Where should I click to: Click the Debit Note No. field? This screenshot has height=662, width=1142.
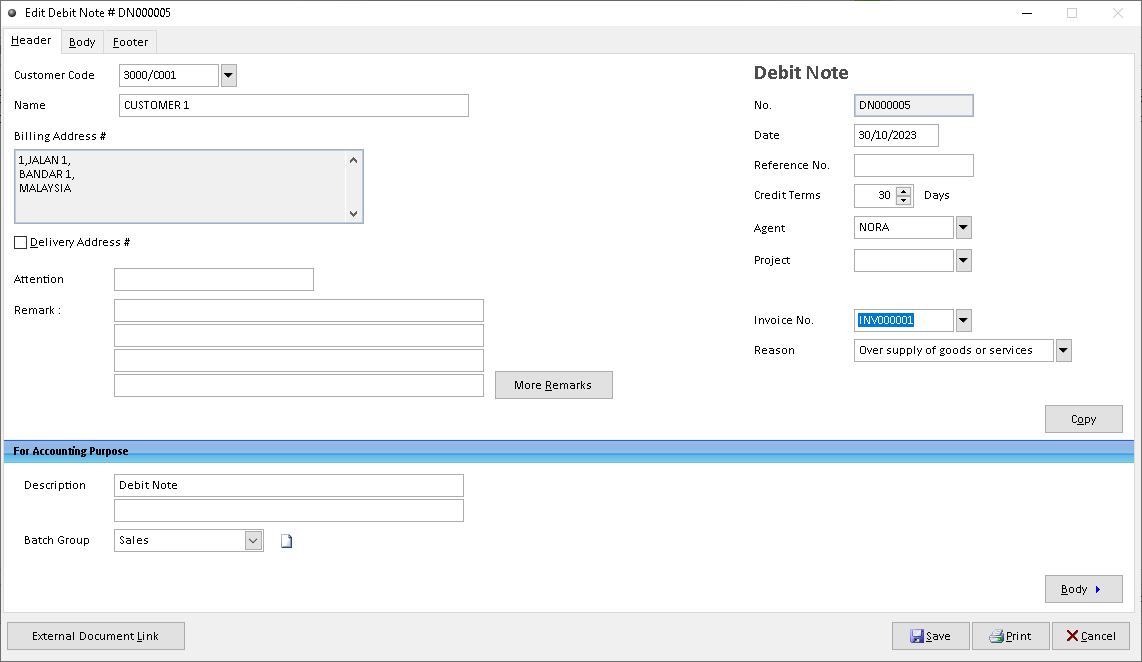click(913, 106)
